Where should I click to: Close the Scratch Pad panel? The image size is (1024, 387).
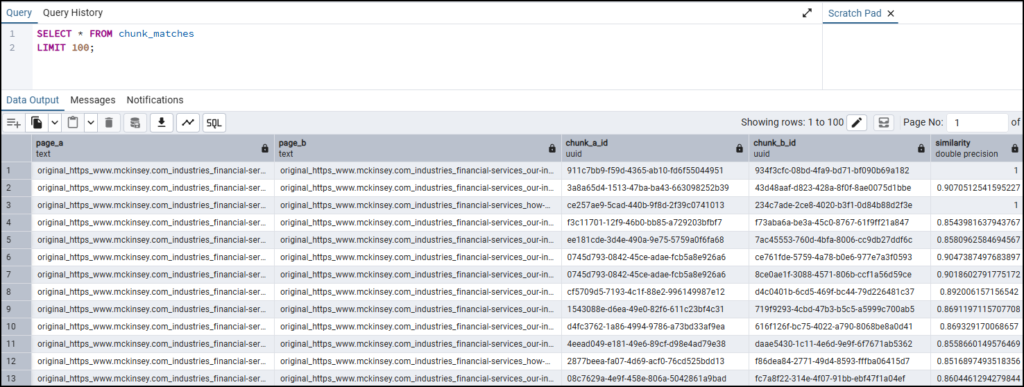tap(890, 13)
